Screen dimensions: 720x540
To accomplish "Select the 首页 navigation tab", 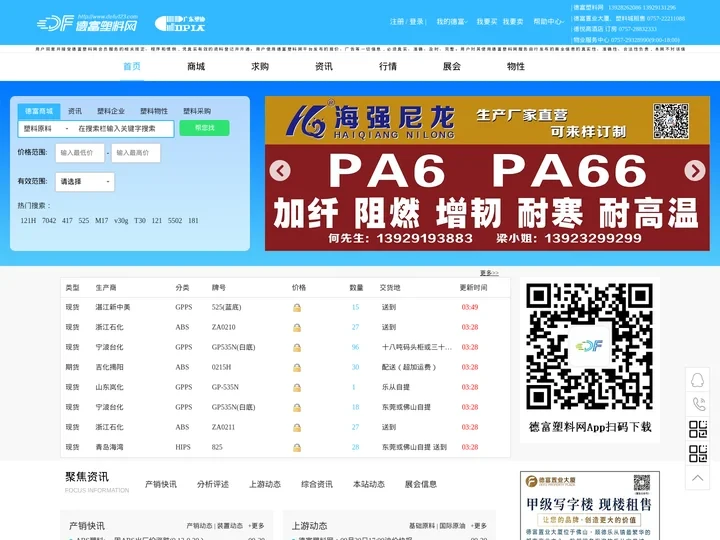I will click(132, 67).
